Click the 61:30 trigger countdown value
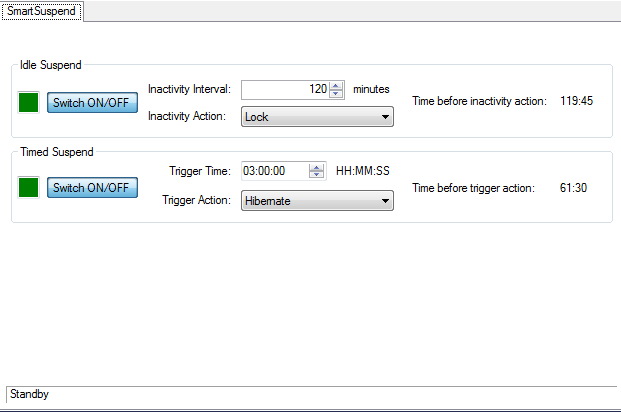 [x=573, y=187]
